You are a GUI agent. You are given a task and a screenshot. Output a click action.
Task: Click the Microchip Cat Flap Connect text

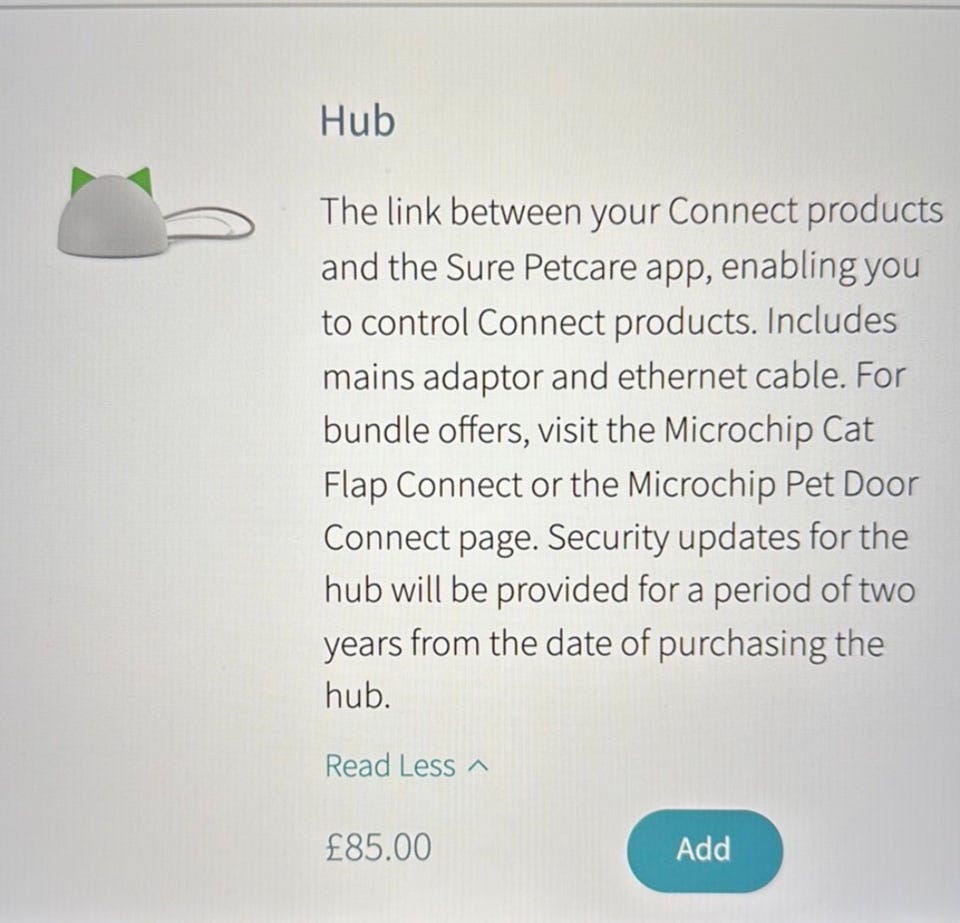(x=598, y=457)
